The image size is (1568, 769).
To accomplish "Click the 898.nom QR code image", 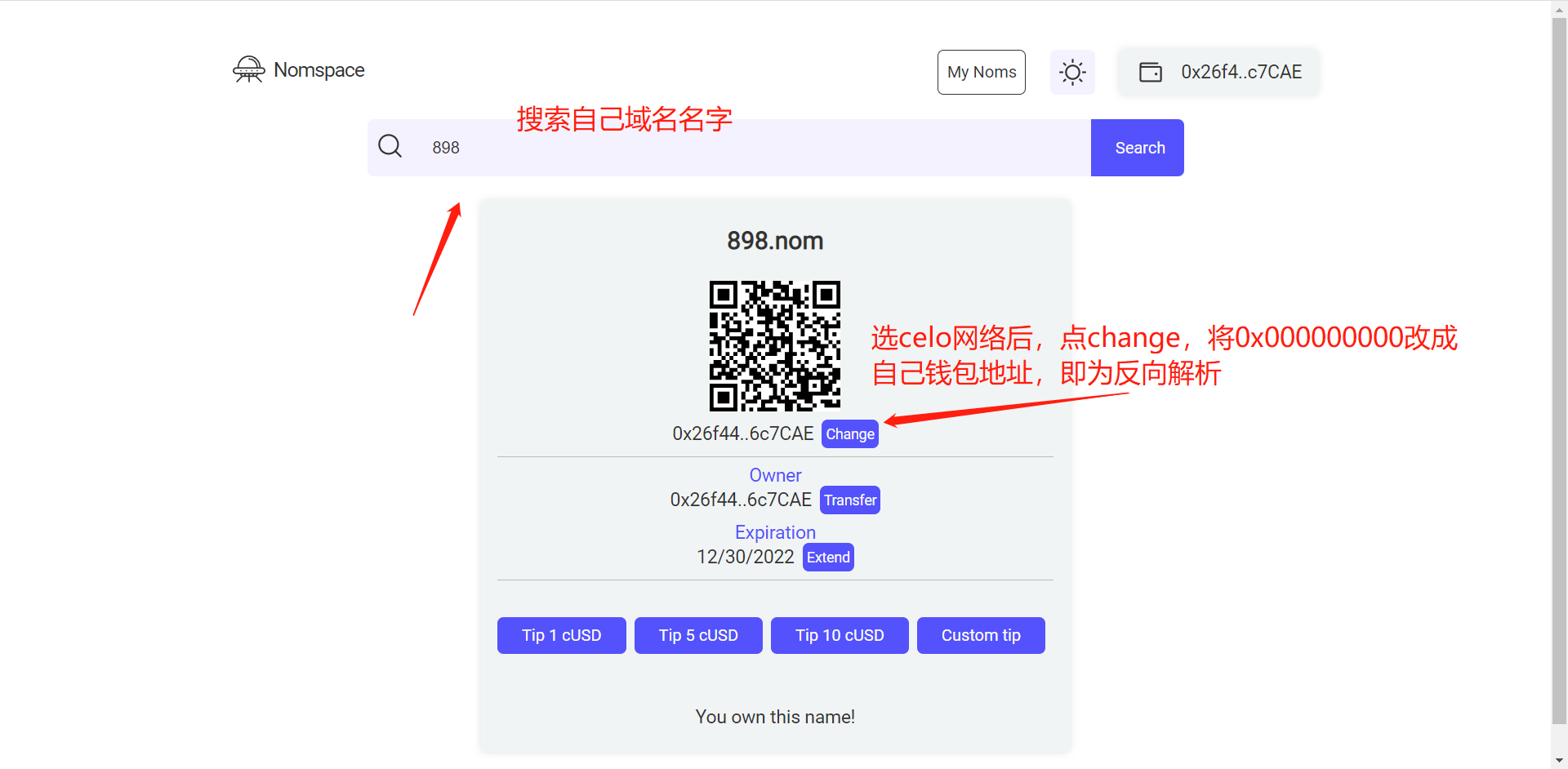I will point(775,346).
